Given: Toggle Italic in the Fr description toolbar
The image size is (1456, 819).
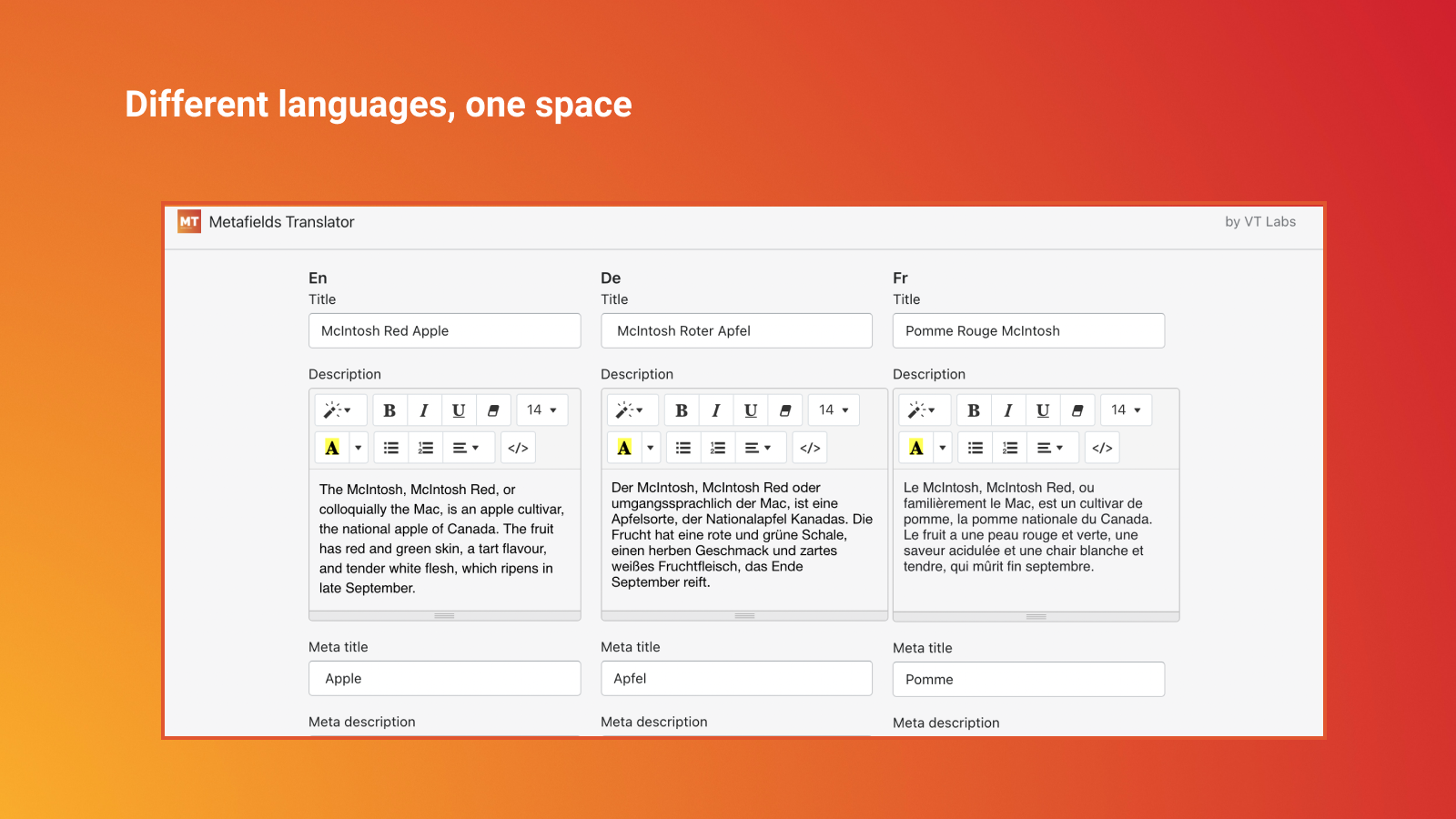Looking at the screenshot, I should coord(1008,410).
